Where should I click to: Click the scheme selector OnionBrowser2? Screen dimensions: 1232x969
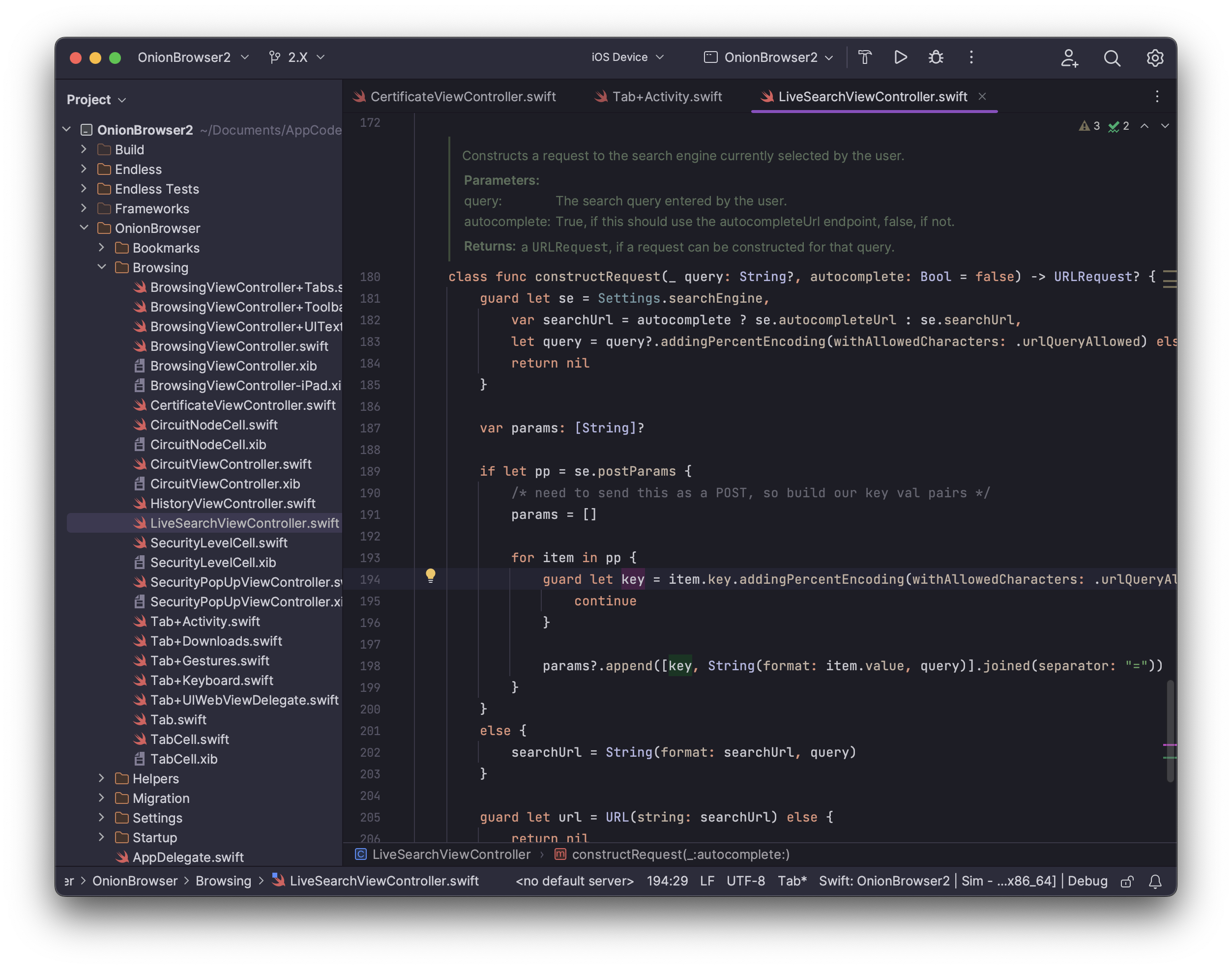pyautogui.click(x=770, y=57)
